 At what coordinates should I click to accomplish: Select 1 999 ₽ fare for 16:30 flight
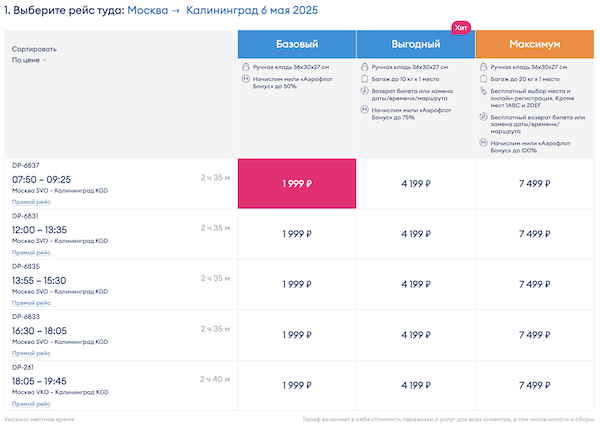coord(297,334)
